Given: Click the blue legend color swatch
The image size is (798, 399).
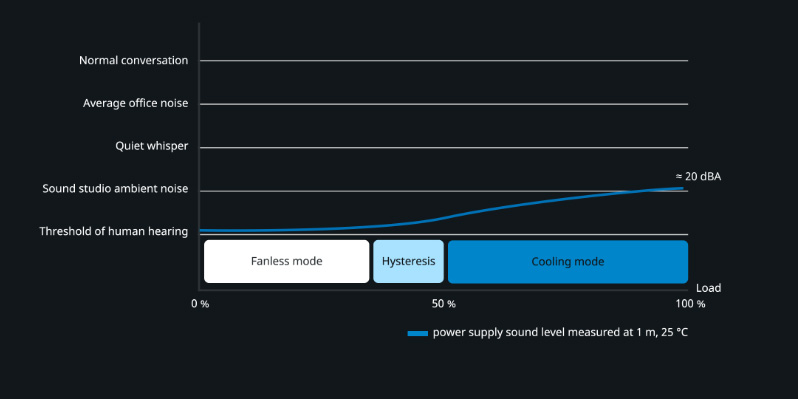Looking at the screenshot, I should 418,333.
